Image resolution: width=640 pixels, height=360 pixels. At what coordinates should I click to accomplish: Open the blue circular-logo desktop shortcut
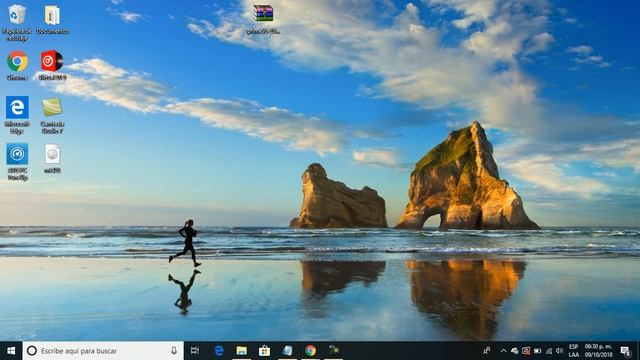tap(17, 162)
